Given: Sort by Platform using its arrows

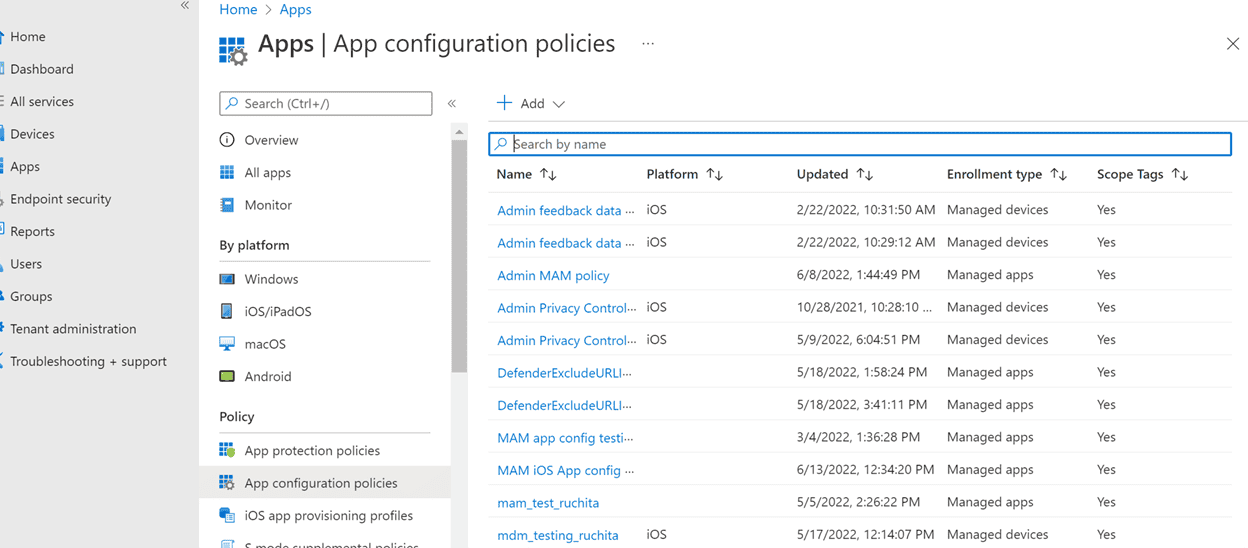Looking at the screenshot, I should pyautogui.click(x=714, y=174).
